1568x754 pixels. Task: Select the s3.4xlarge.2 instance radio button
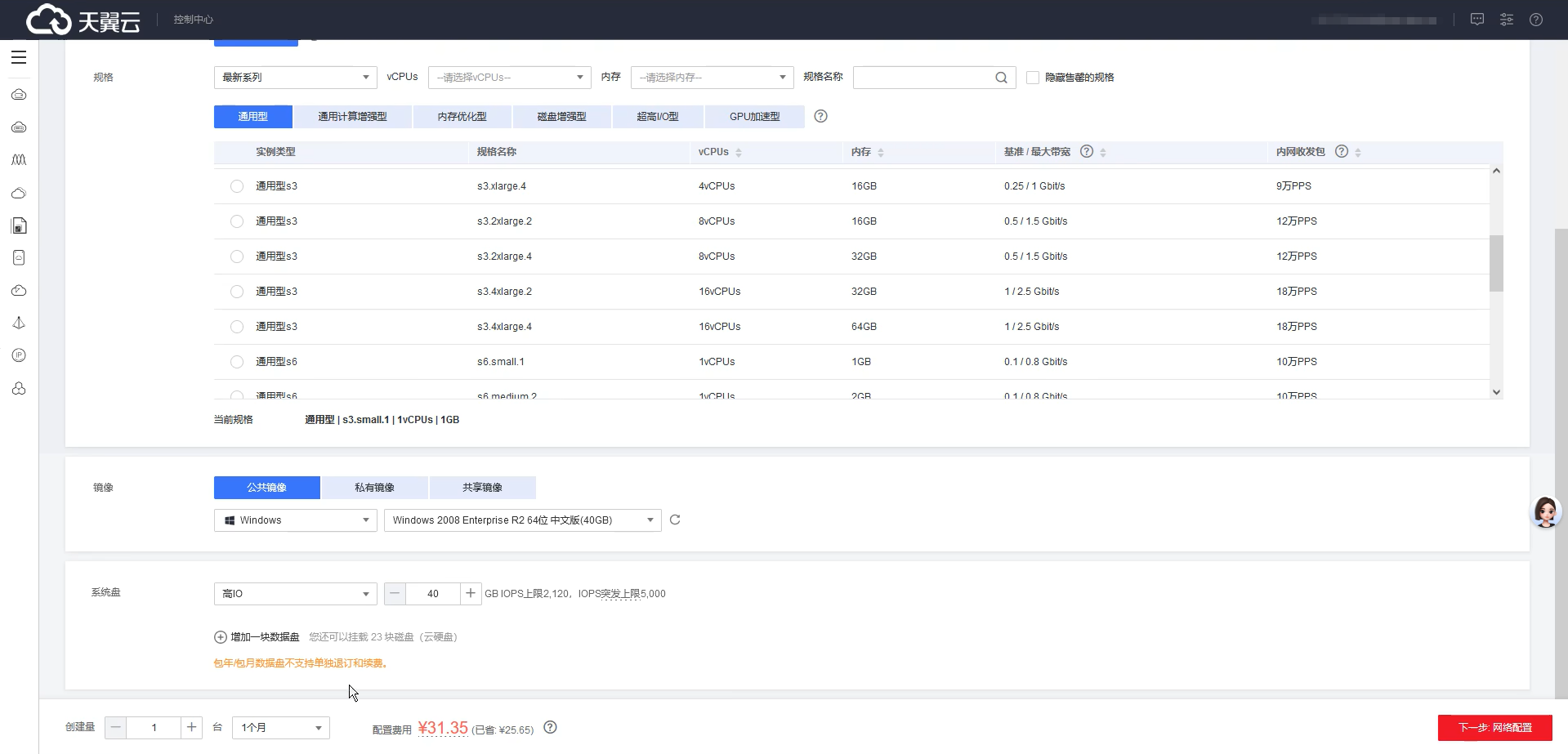tap(236, 292)
